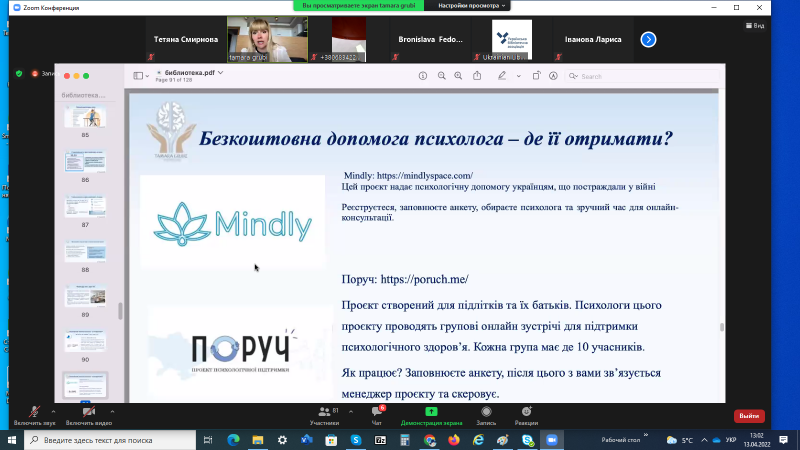The width and height of the screenshot is (800, 450).
Task: Expand the participants options arrow
Action: point(351,411)
